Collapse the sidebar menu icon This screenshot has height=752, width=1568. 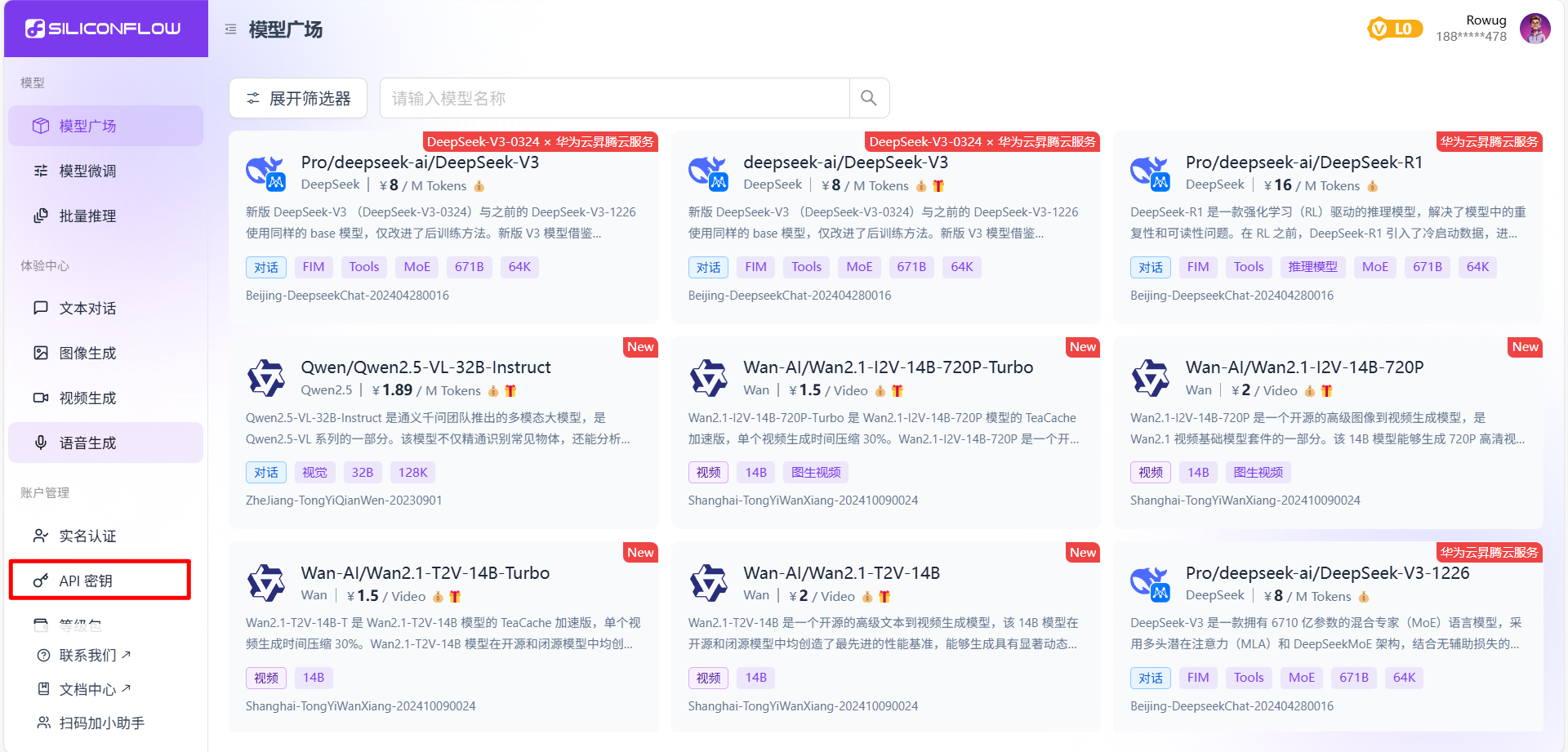(x=231, y=29)
